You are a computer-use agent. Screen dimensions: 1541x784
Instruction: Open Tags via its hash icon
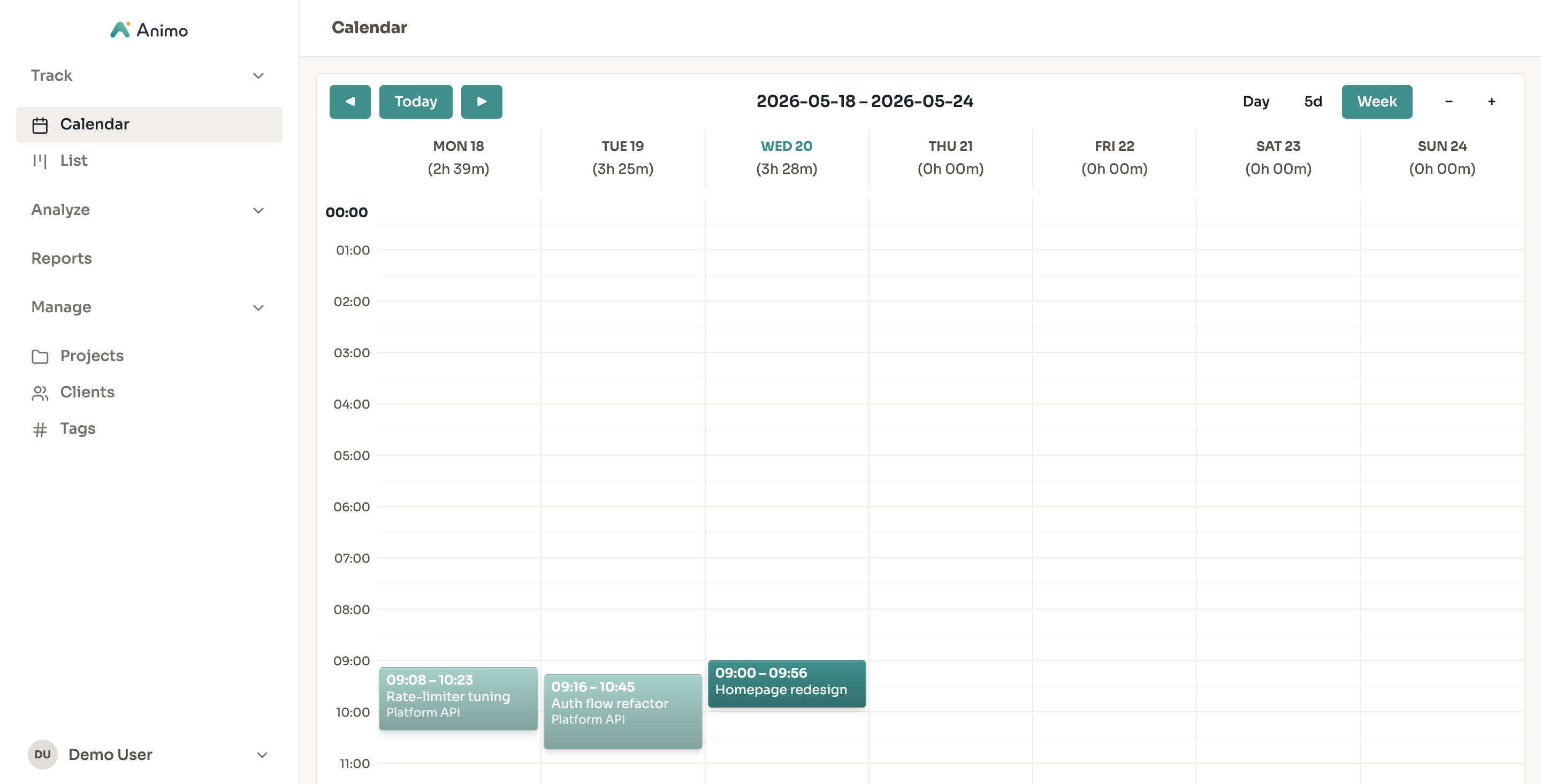coord(40,429)
